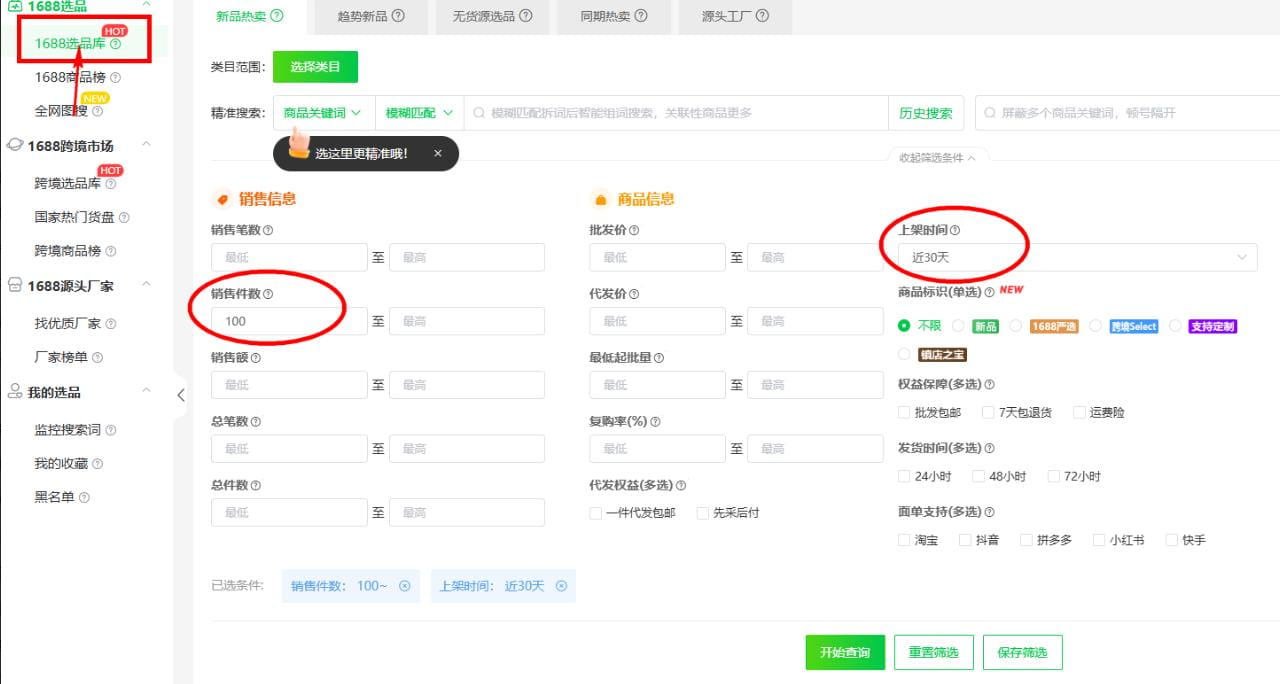The image size is (1280, 684).
Task: Click the 选择类目 button
Action: [x=316, y=66]
